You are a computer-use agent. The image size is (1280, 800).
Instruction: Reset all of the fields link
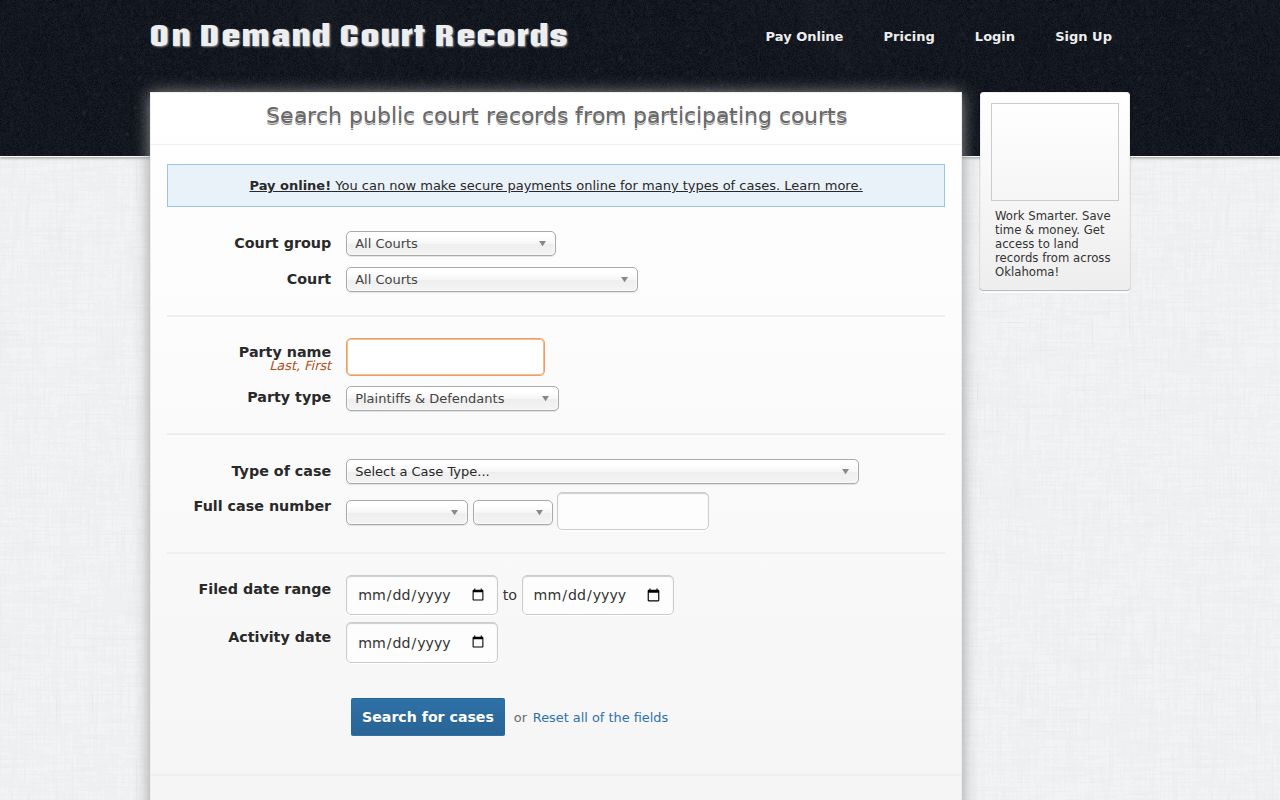pyautogui.click(x=600, y=718)
